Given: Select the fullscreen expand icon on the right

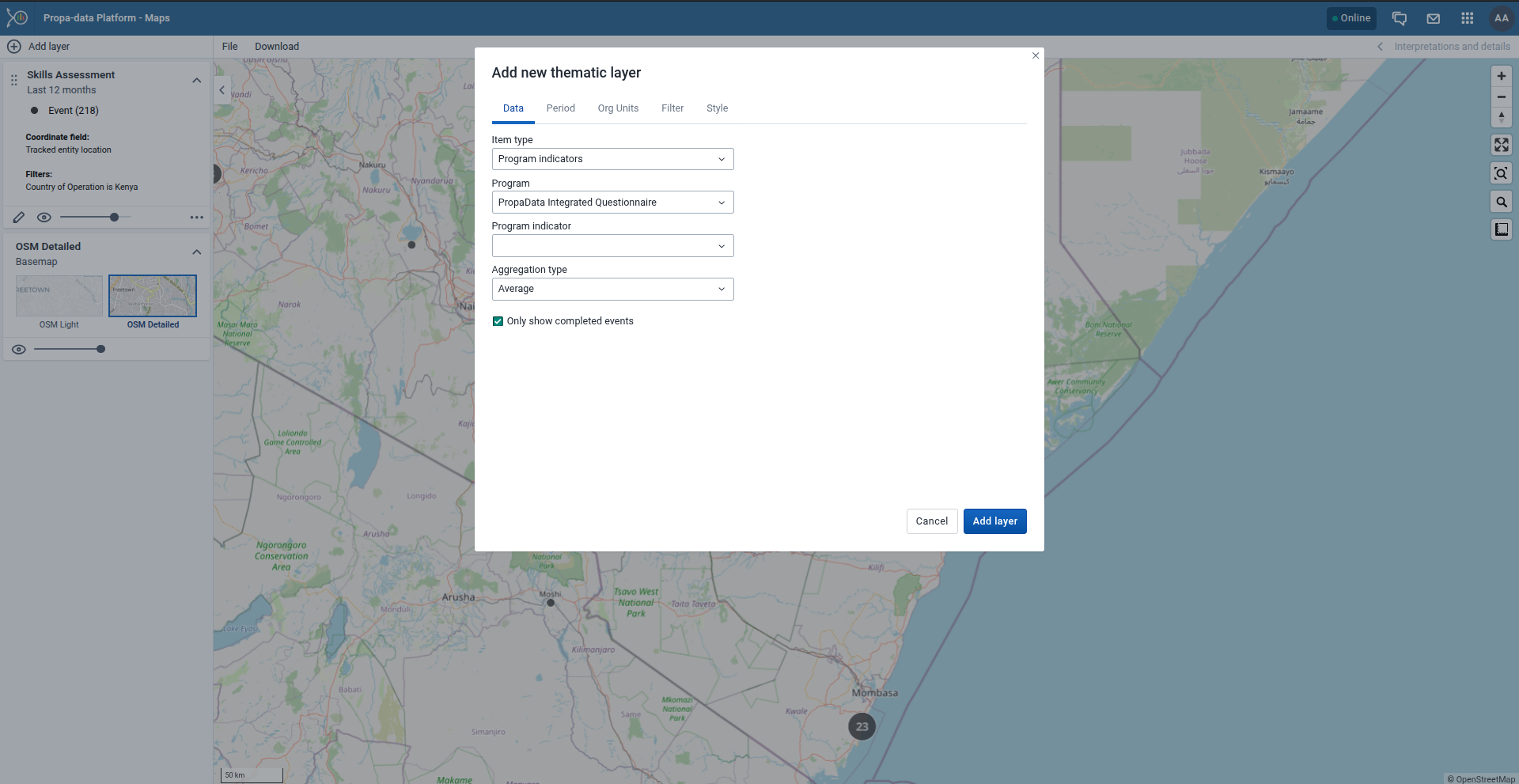Looking at the screenshot, I should (1501, 145).
